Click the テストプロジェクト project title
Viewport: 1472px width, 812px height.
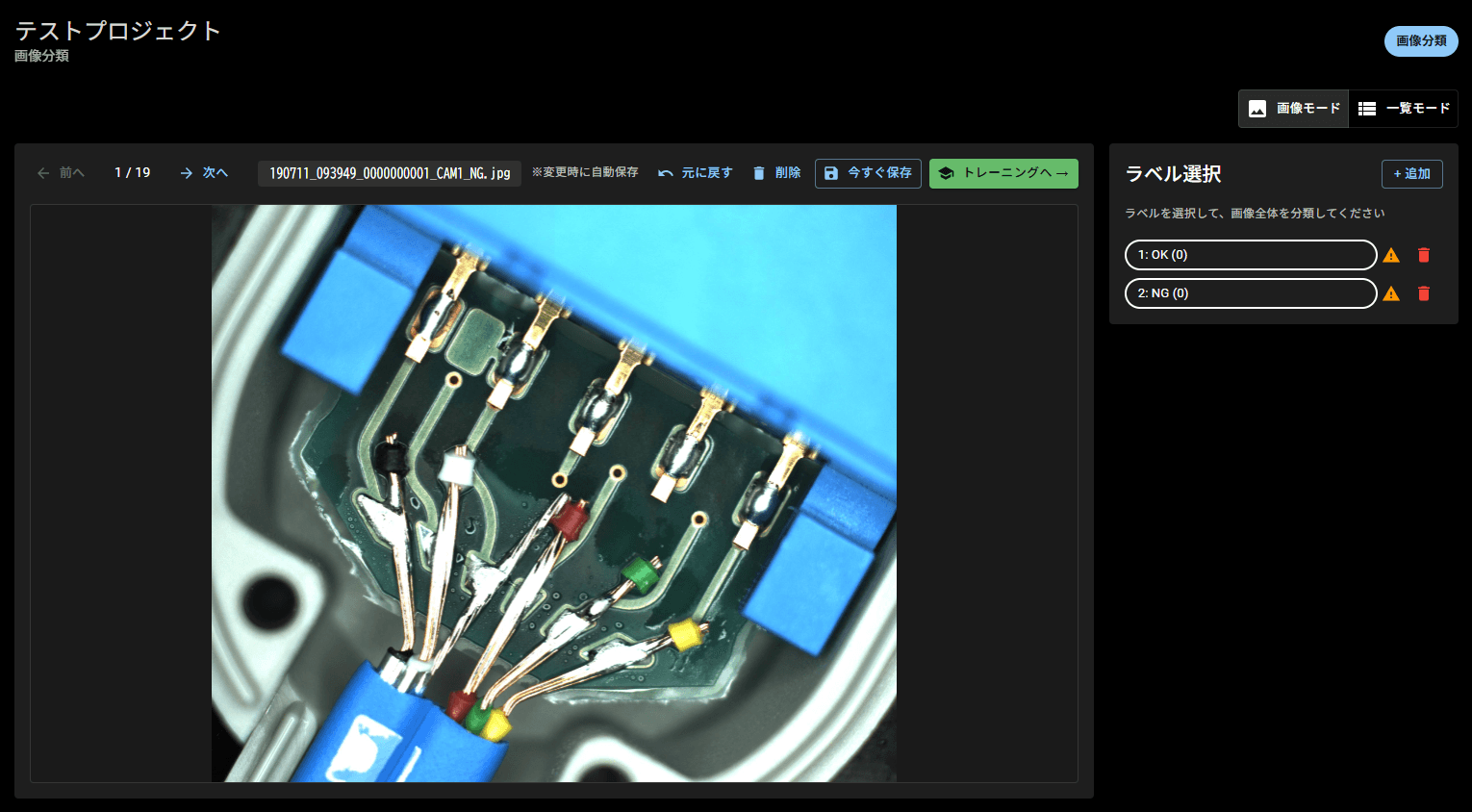(x=117, y=31)
